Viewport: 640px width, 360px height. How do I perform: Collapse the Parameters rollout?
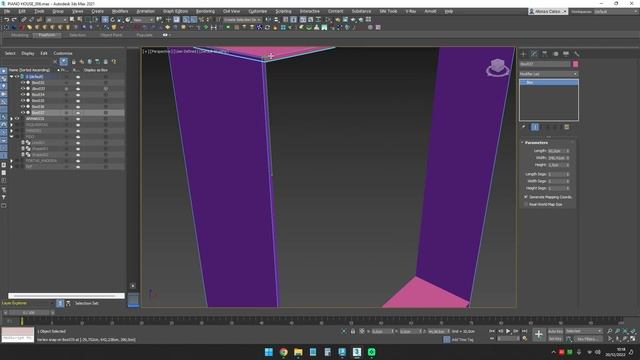pyautogui.click(x=522, y=142)
